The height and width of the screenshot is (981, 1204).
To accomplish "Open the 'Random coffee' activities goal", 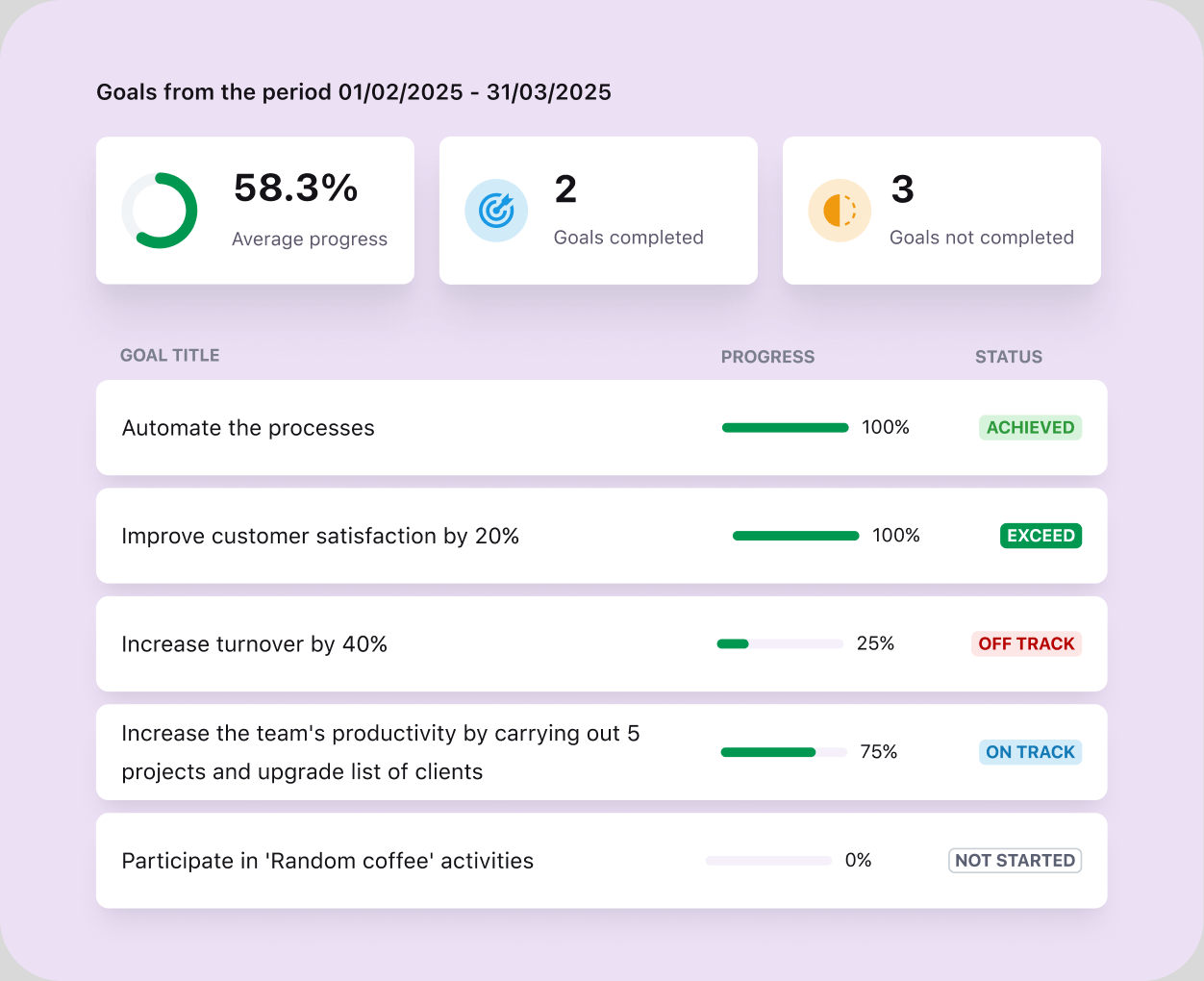I will pos(327,861).
